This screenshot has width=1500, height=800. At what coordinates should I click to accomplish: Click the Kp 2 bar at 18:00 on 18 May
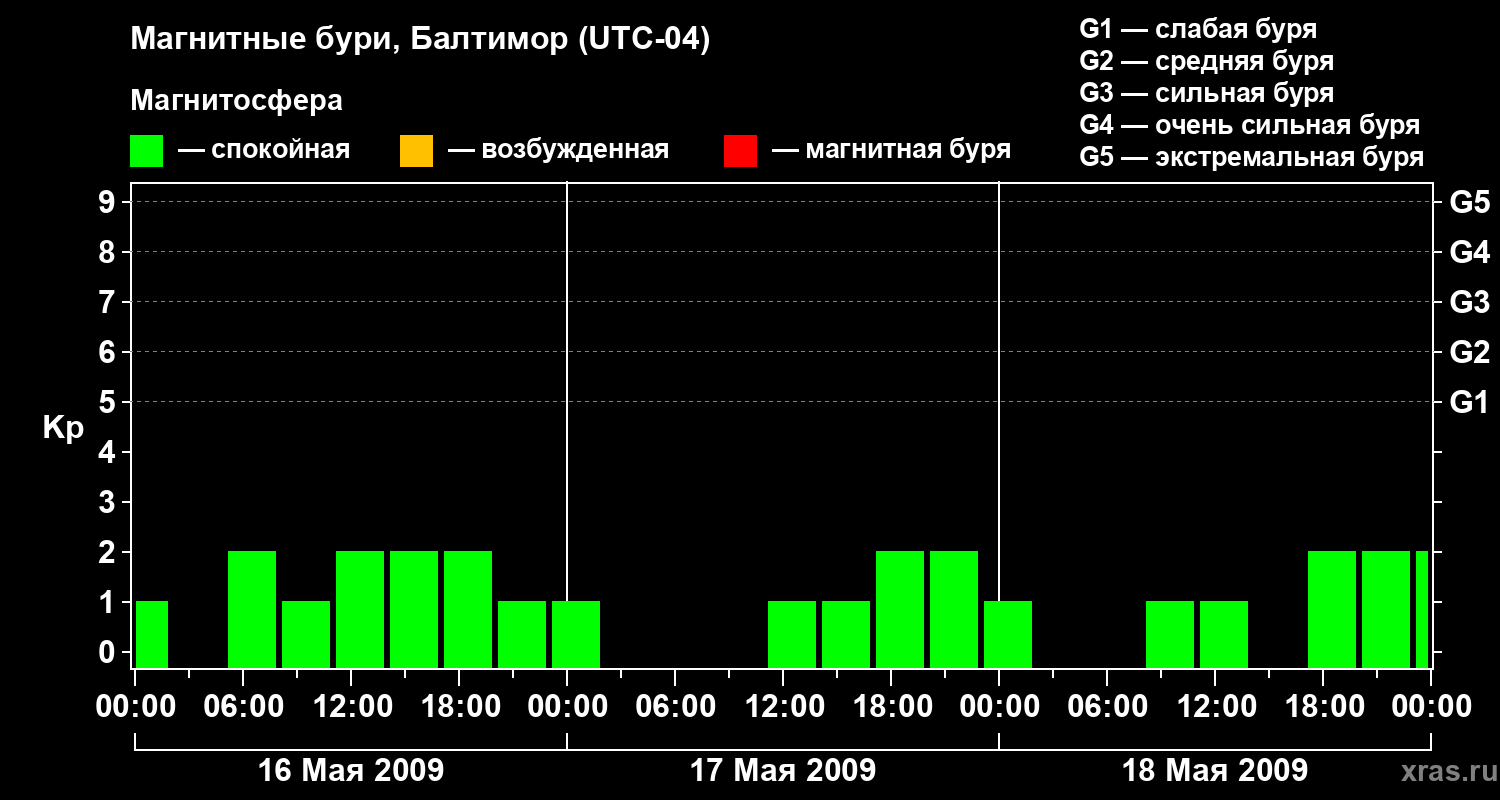1332,609
